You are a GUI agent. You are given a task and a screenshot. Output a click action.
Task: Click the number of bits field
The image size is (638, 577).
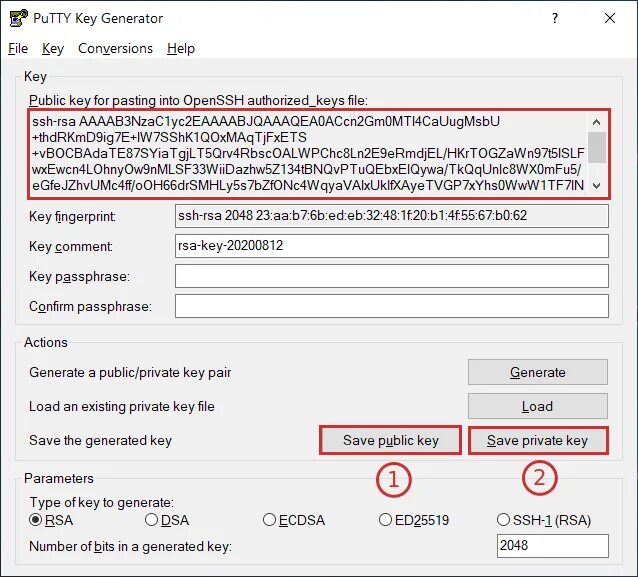[x=553, y=546]
